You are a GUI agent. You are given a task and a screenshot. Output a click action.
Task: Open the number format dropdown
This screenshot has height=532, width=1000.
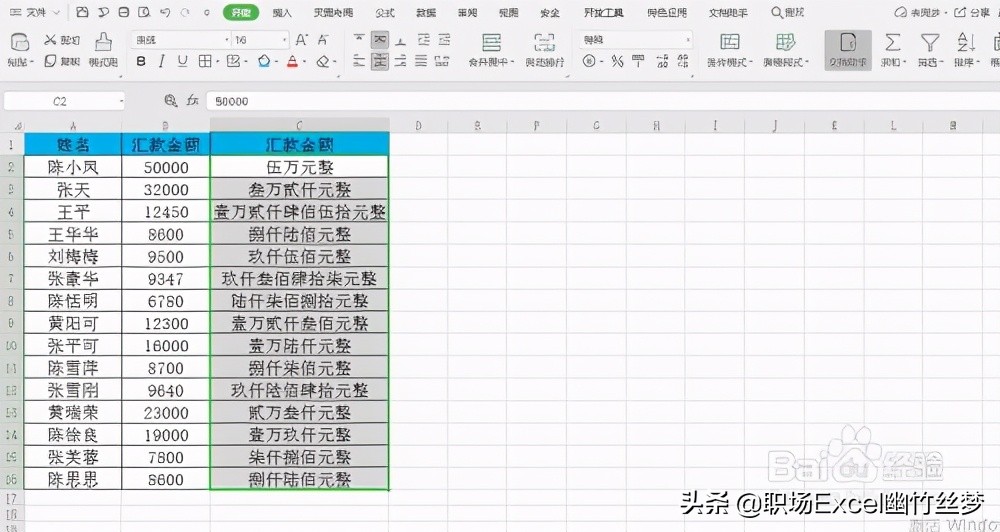[x=688, y=40]
